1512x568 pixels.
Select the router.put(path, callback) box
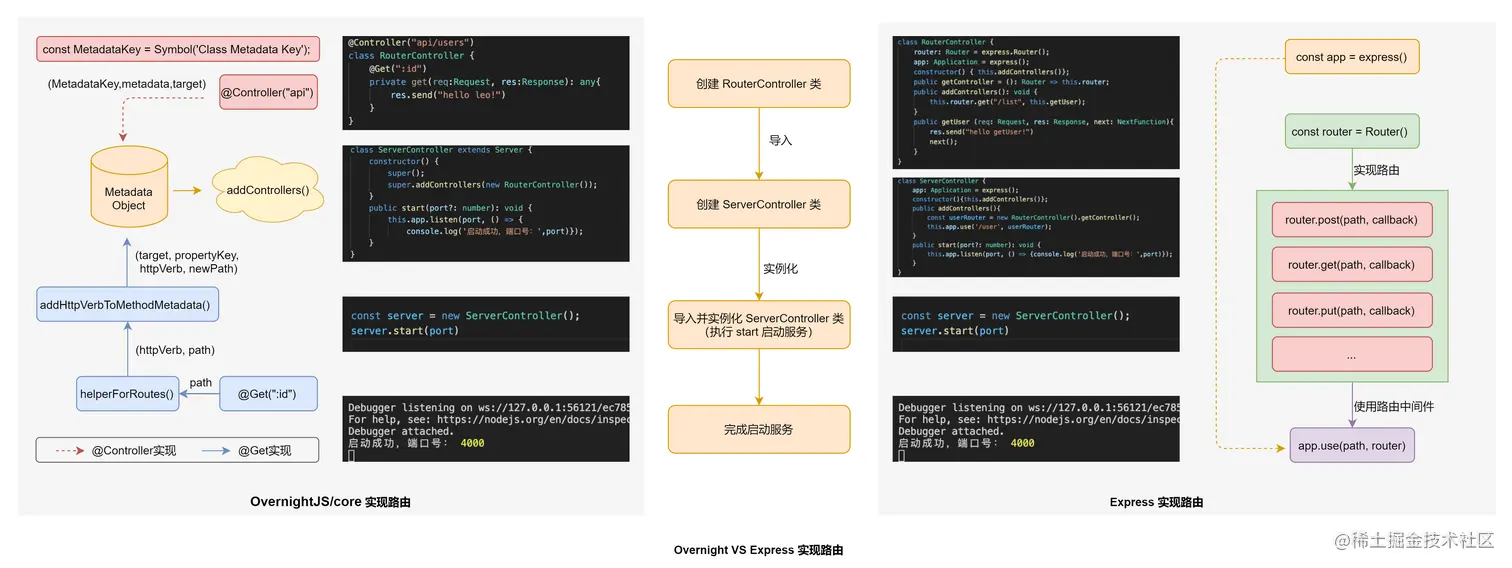point(1351,311)
